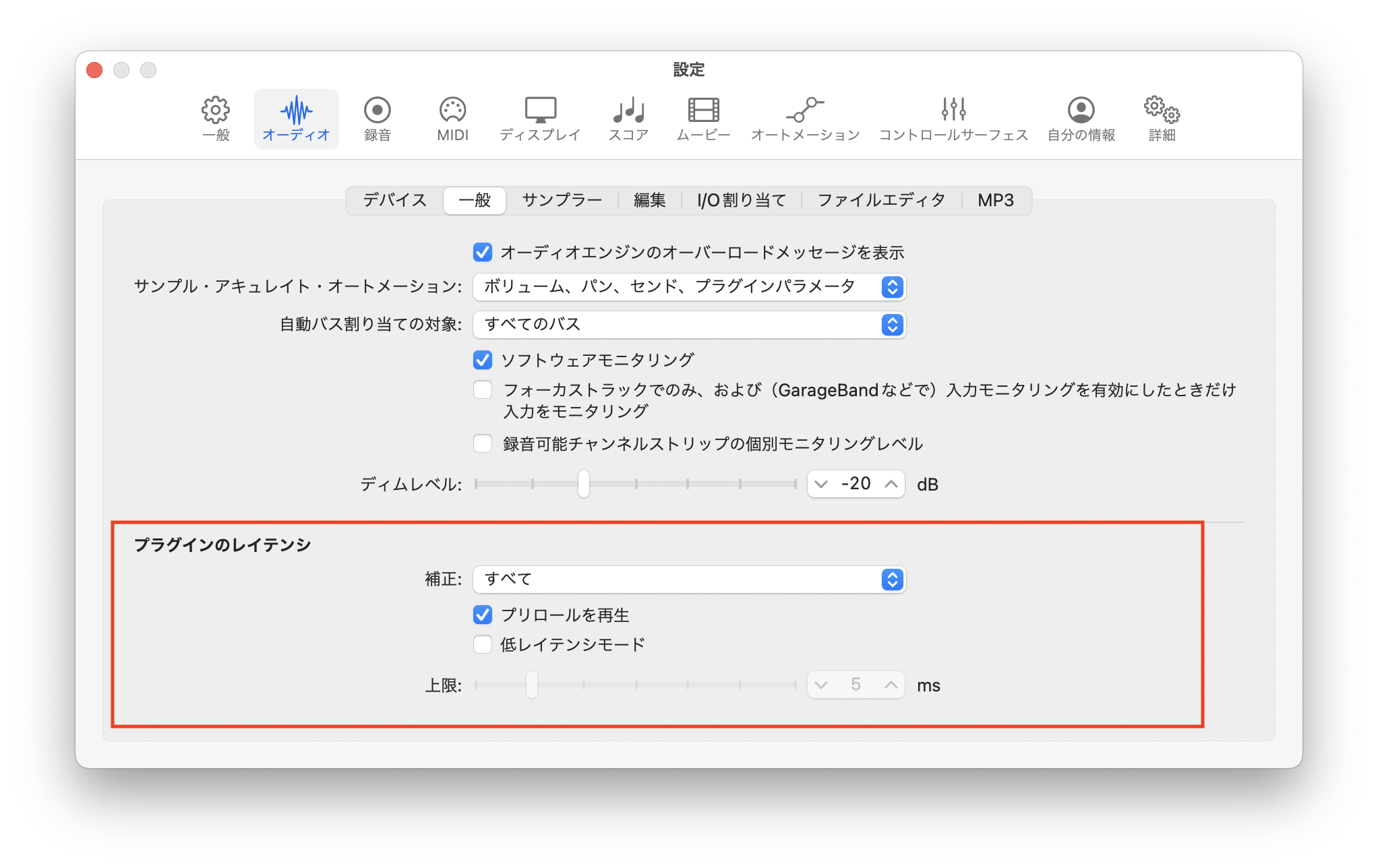
Task: Open the MIDI settings pane icon
Action: pos(452,111)
